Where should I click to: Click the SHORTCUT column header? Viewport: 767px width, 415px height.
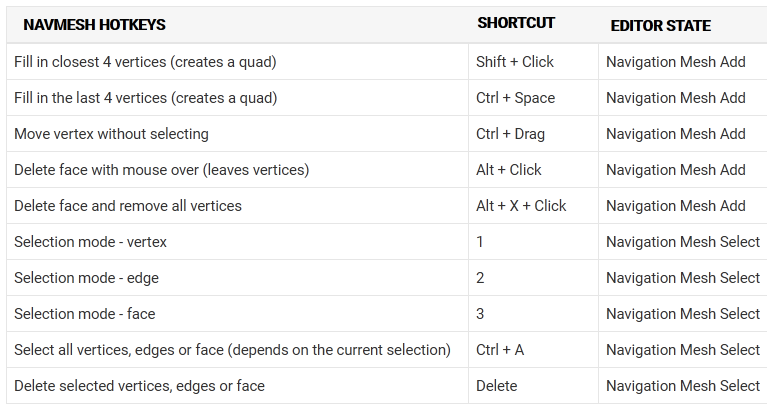click(516, 23)
